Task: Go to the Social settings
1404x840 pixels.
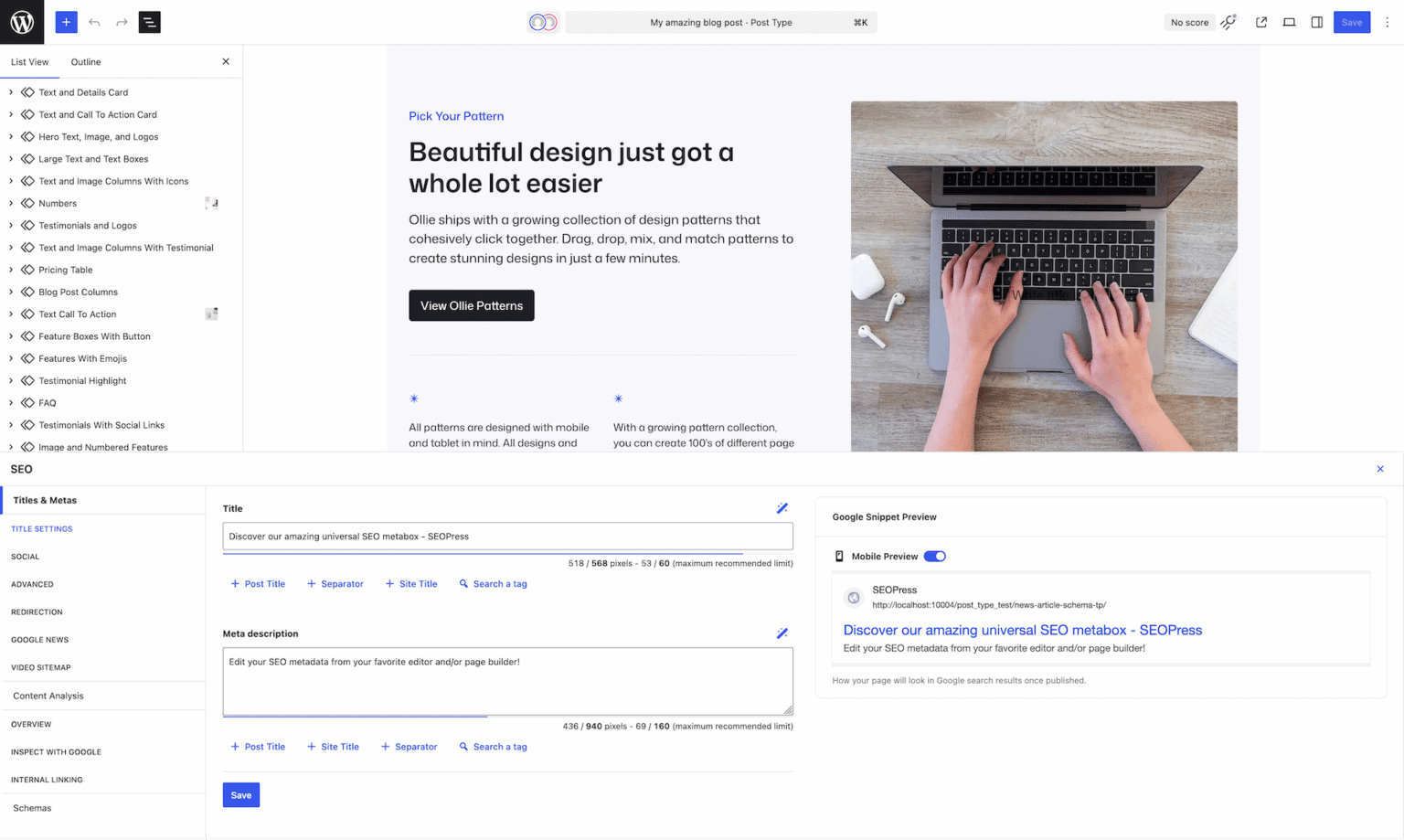Action: coord(26,557)
